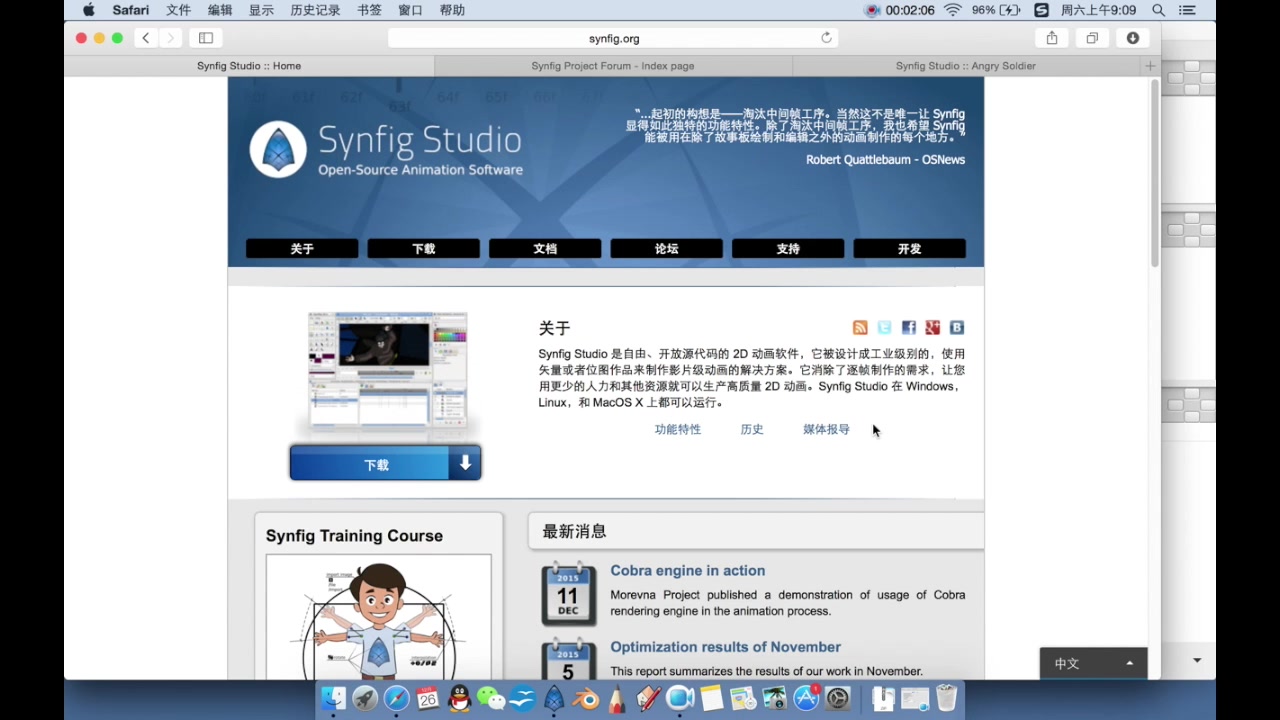This screenshot has height=720, width=1280.
Task: Open QQ penguin app in Dock
Action: tap(460, 698)
